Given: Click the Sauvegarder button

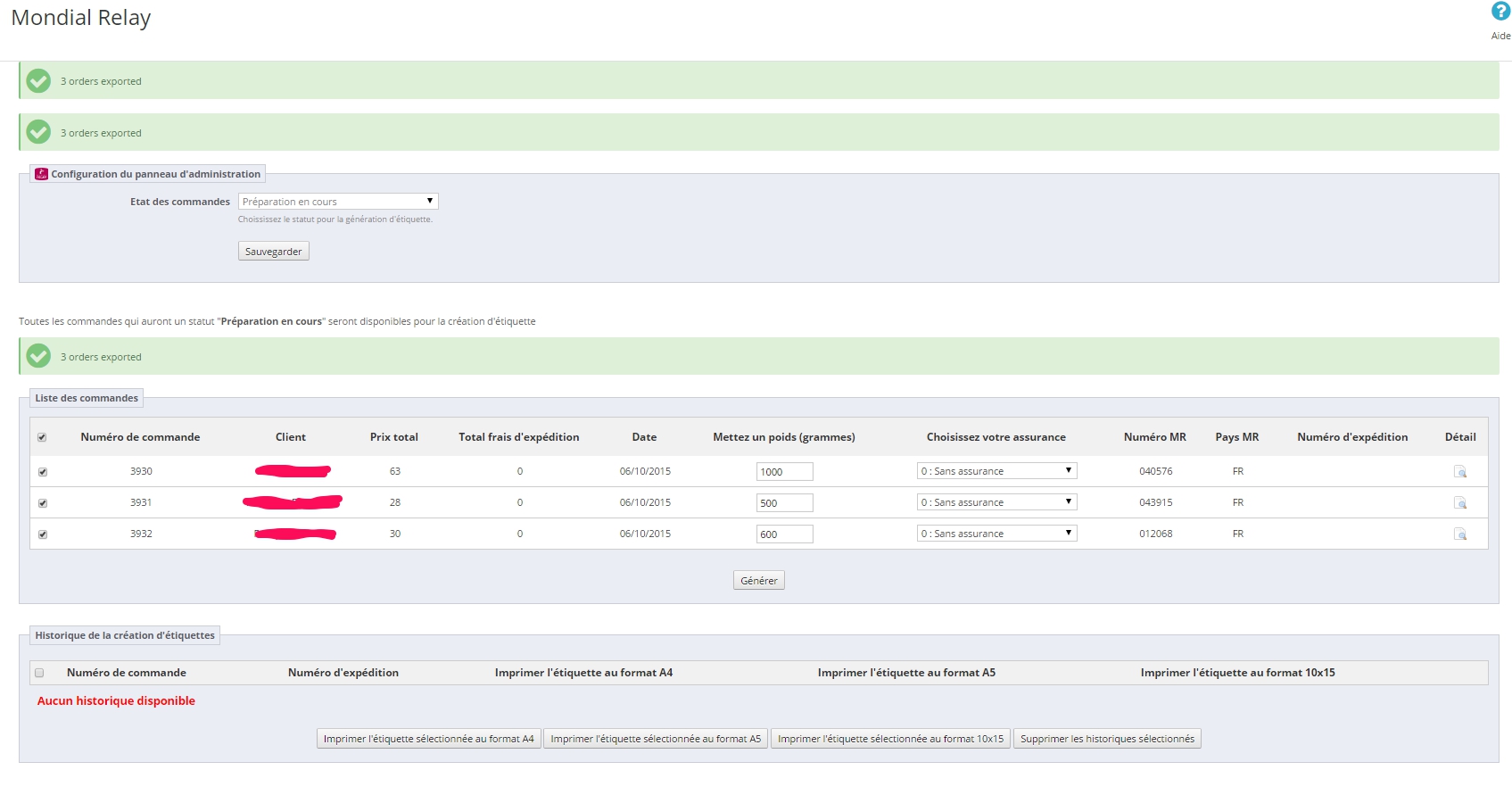Looking at the screenshot, I should tap(274, 252).
